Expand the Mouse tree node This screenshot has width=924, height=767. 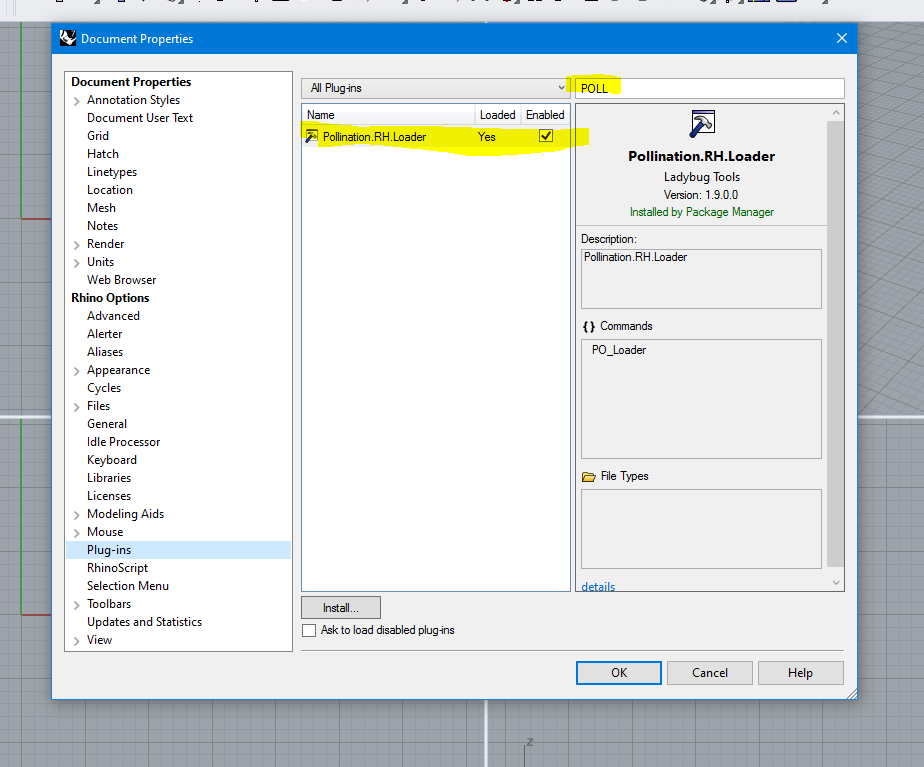[x=77, y=533]
